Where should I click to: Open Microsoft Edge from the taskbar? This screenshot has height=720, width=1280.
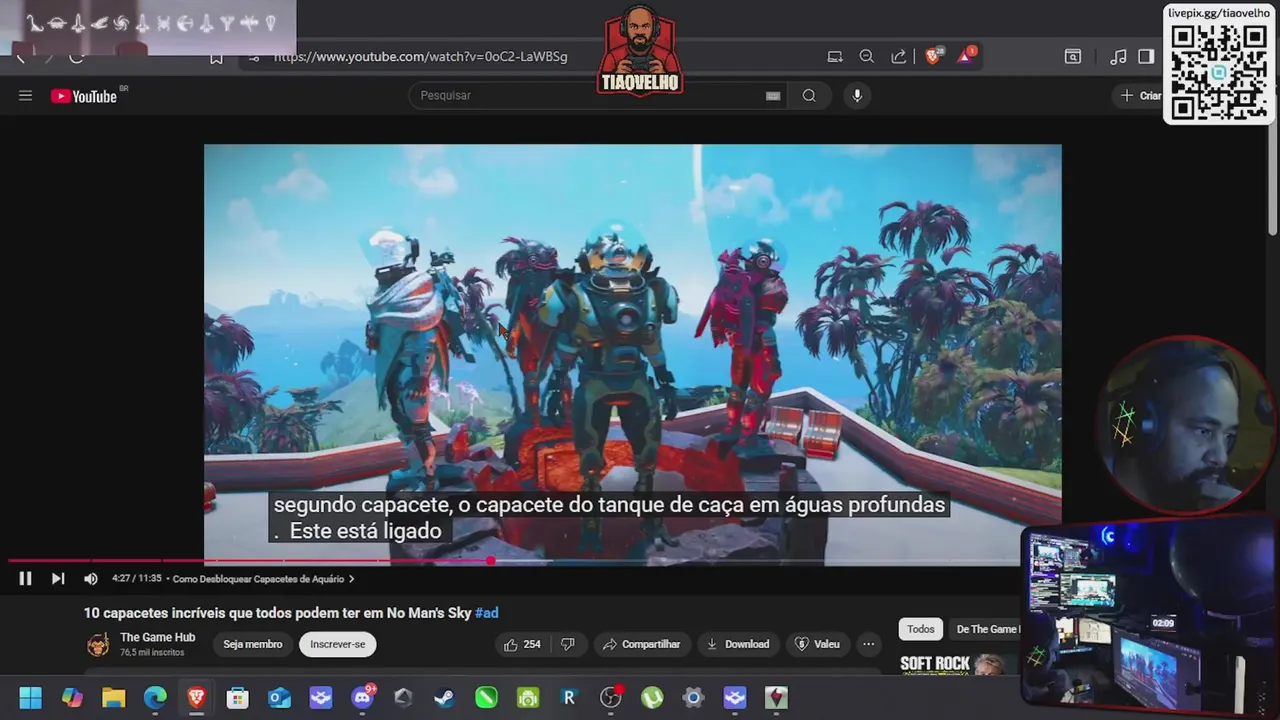tap(155, 698)
